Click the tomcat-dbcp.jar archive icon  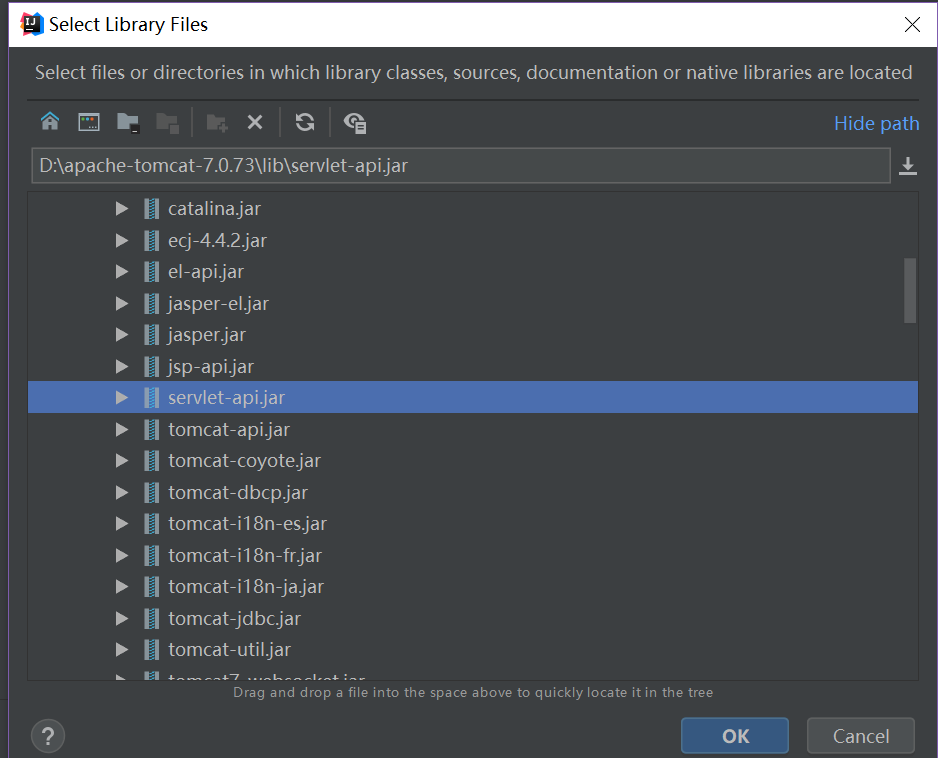pyautogui.click(x=152, y=492)
